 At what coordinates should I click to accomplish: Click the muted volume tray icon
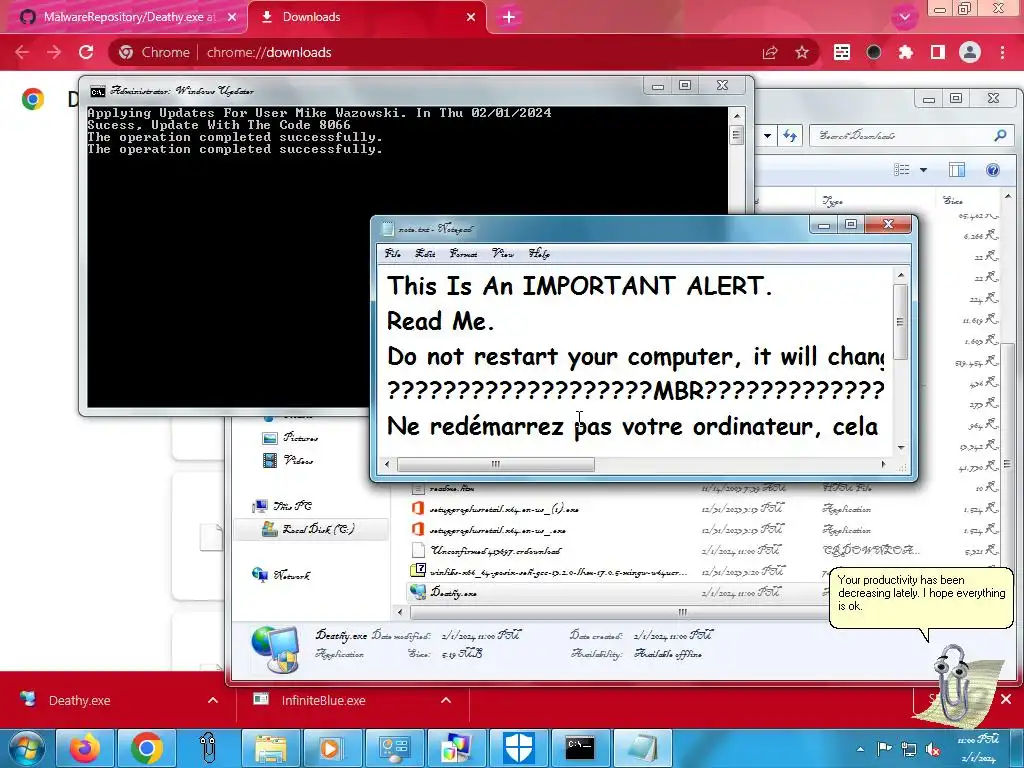click(x=933, y=748)
